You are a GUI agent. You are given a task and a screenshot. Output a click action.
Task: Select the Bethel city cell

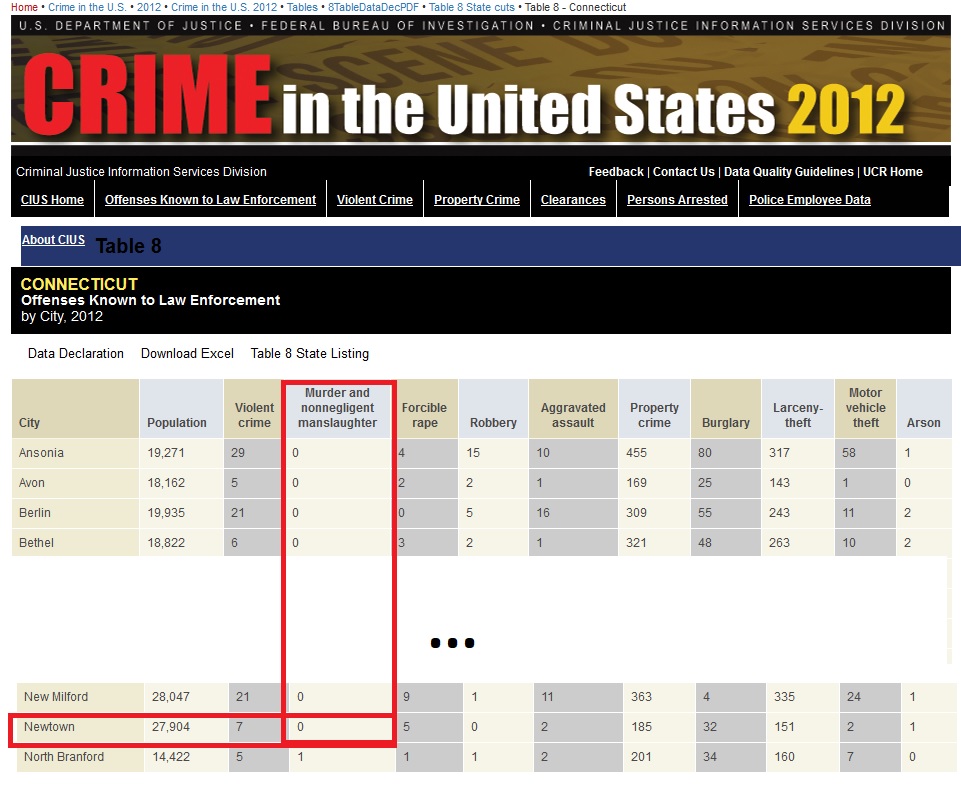(x=75, y=543)
